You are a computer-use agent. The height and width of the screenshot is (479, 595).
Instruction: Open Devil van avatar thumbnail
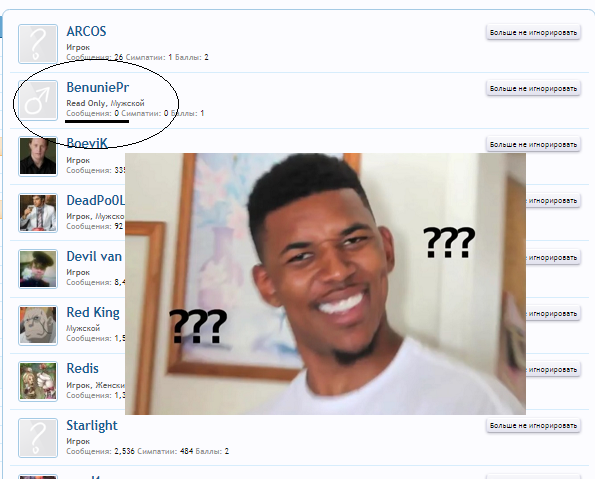pos(38,269)
